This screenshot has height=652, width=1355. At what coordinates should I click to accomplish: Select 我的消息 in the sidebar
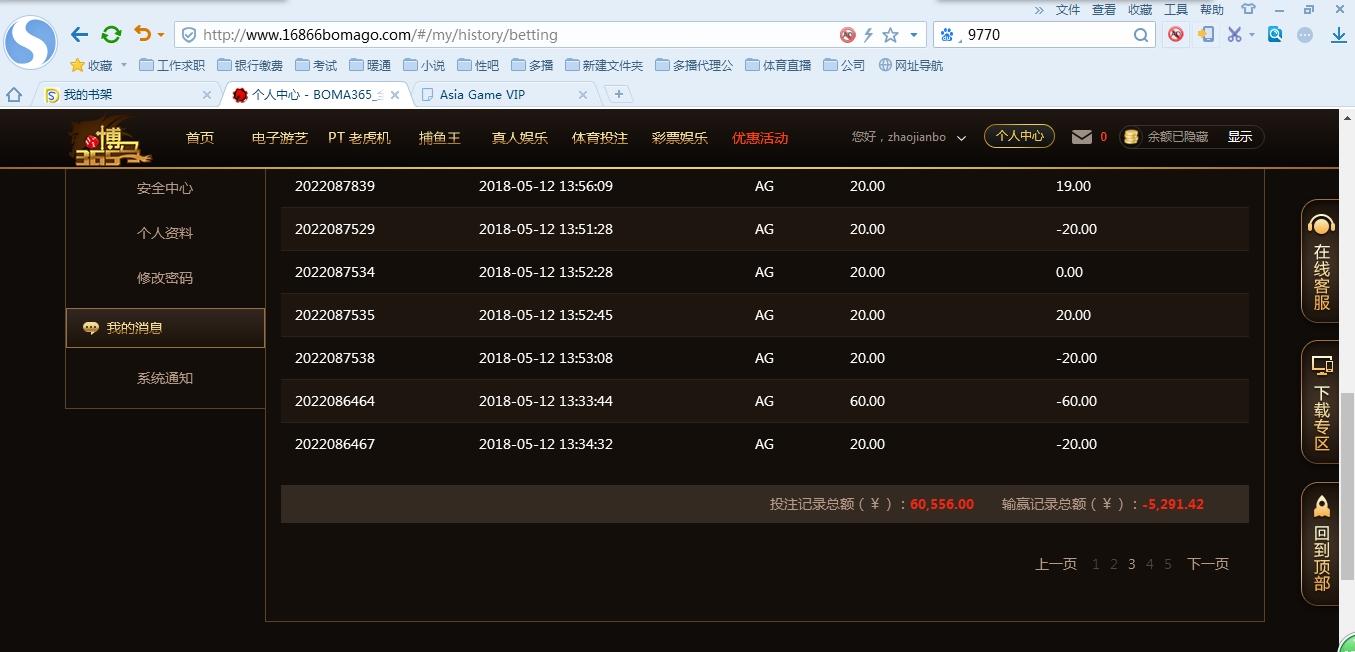coord(165,328)
